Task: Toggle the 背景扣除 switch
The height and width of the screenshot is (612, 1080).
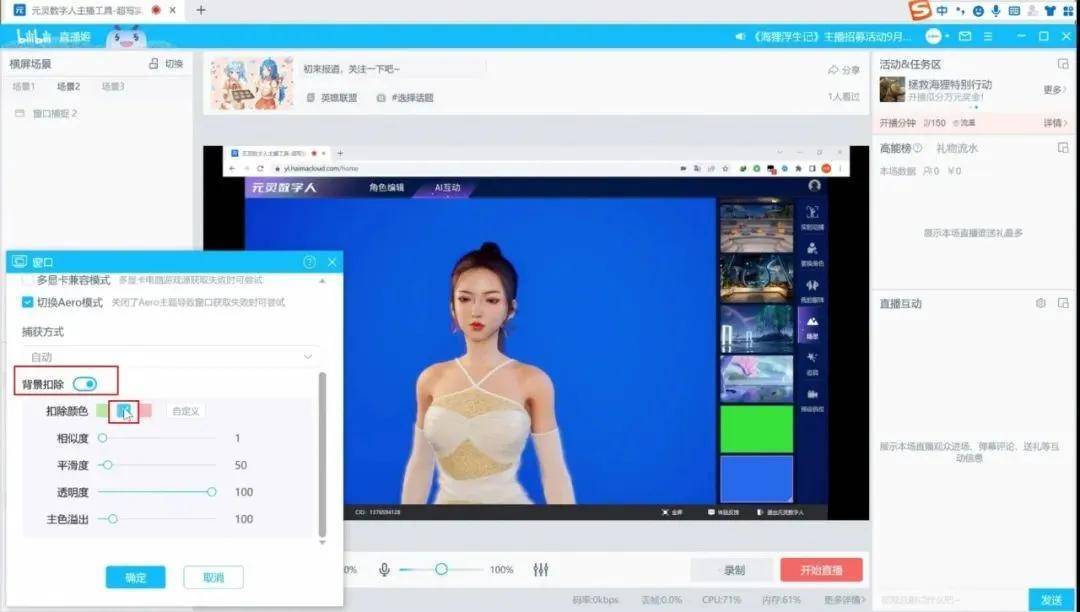Action: 85,384
